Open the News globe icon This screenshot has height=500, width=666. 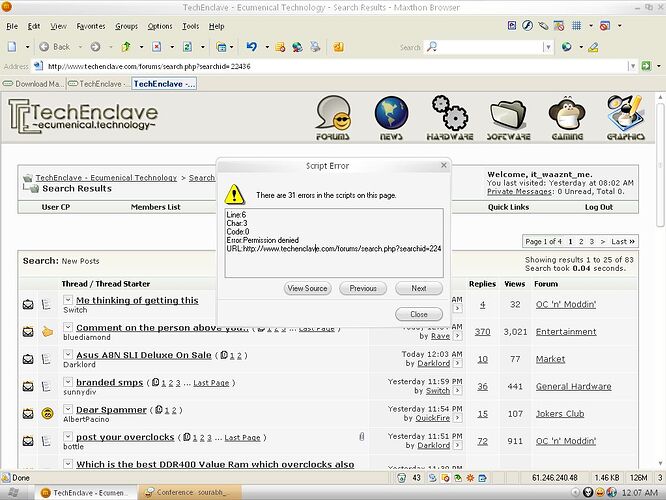(392, 117)
